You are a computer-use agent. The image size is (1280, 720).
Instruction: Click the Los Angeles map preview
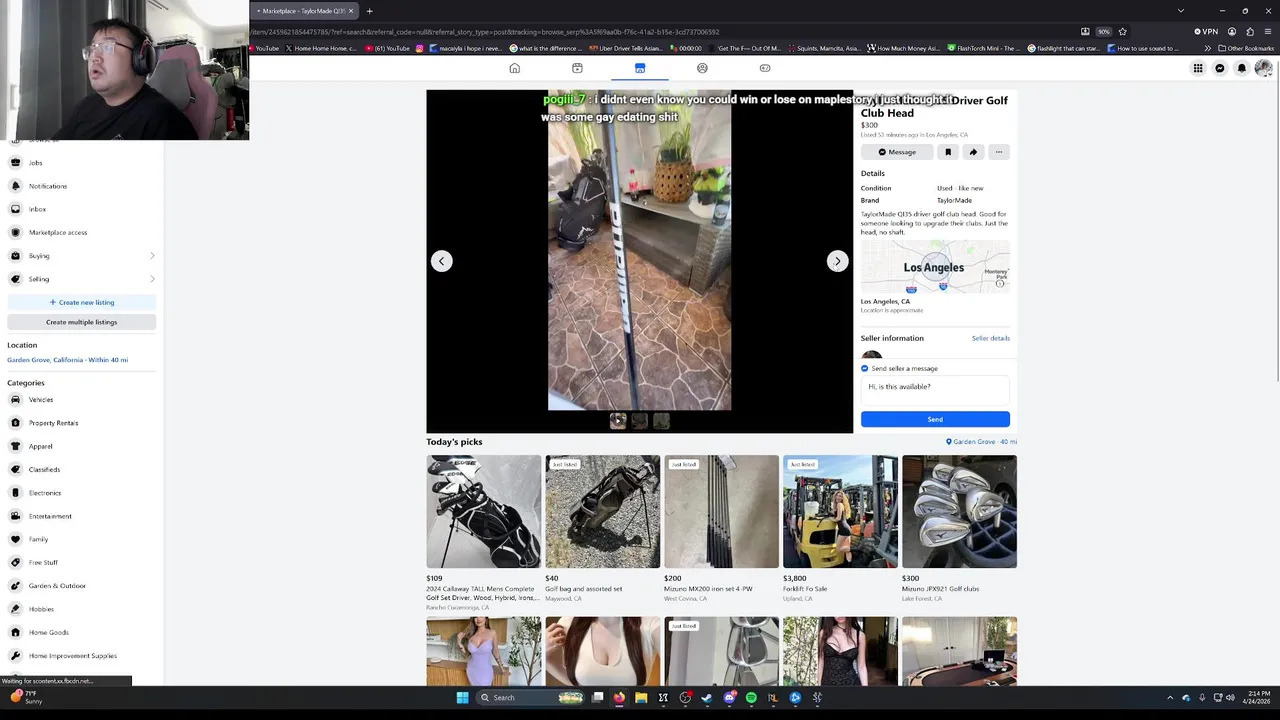click(935, 268)
